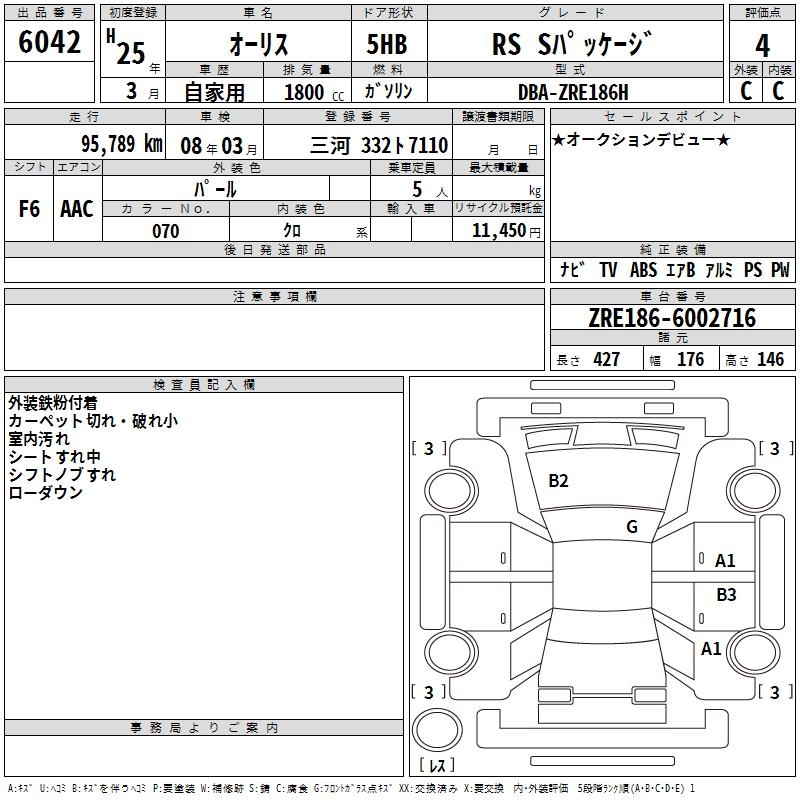Viewport: 800px width, 800px height.
Task: Select the color number 070
Action: pos(165,231)
